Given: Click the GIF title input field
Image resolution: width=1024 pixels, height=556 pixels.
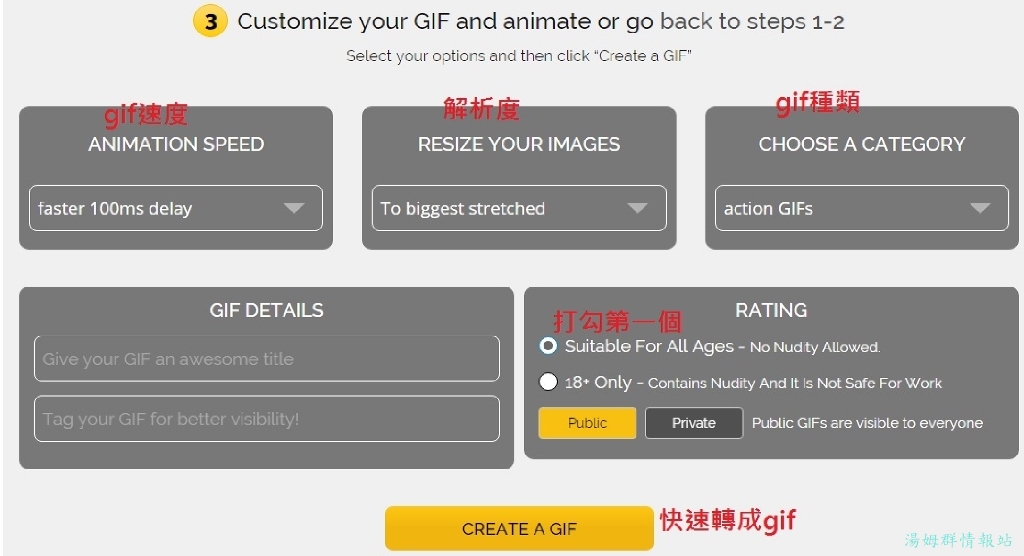Looking at the screenshot, I should coord(266,358).
